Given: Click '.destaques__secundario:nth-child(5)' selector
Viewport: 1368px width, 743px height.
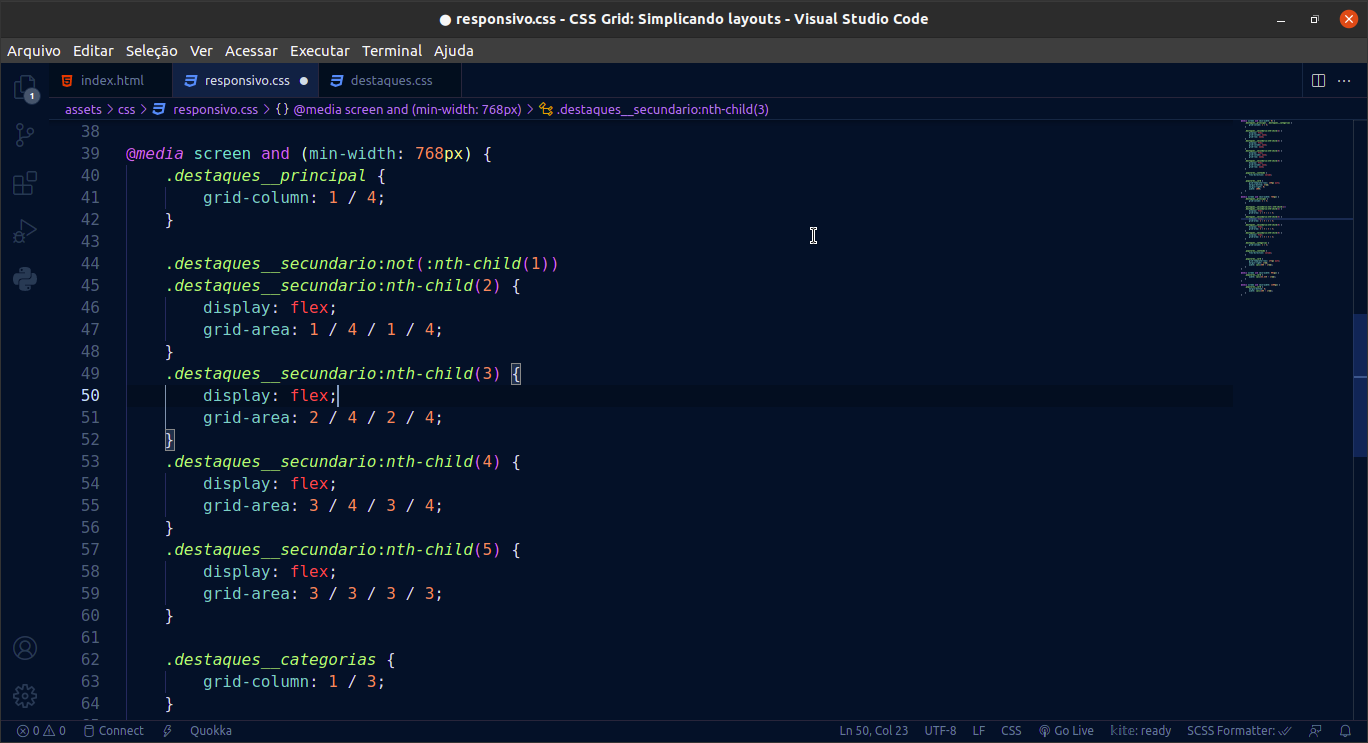Looking at the screenshot, I should [x=333, y=550].
